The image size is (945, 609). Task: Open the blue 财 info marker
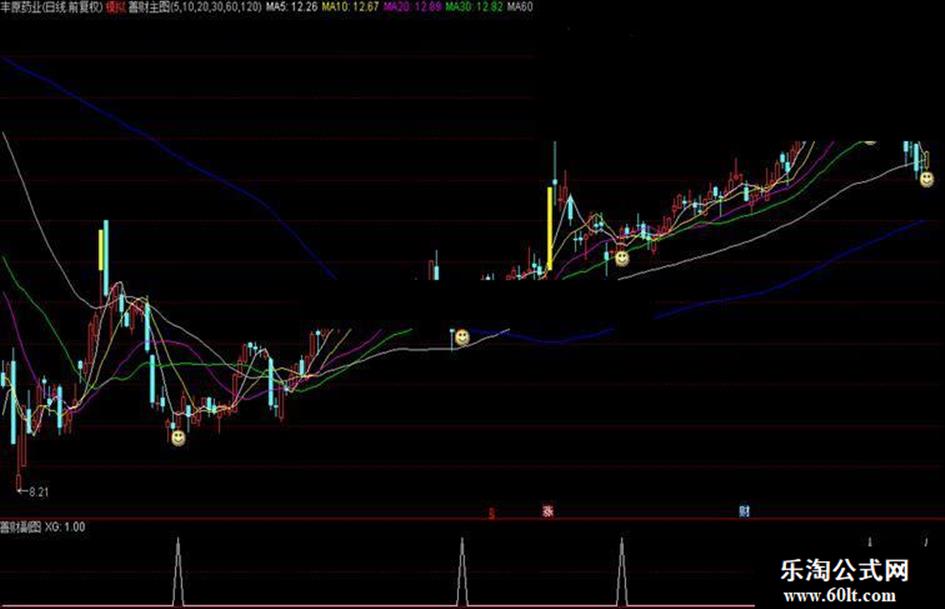click(744, 511)
